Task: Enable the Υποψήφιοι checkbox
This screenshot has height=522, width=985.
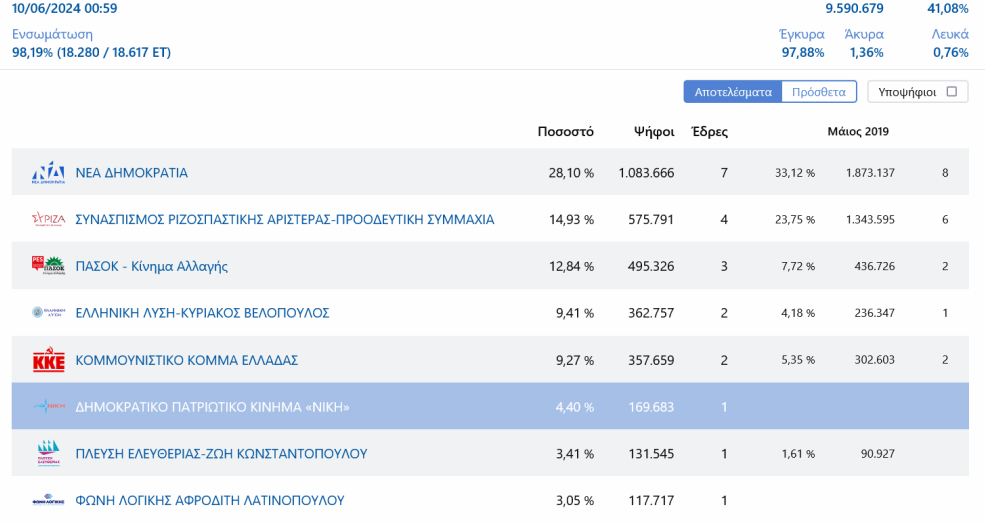Action: coord(951,92)
